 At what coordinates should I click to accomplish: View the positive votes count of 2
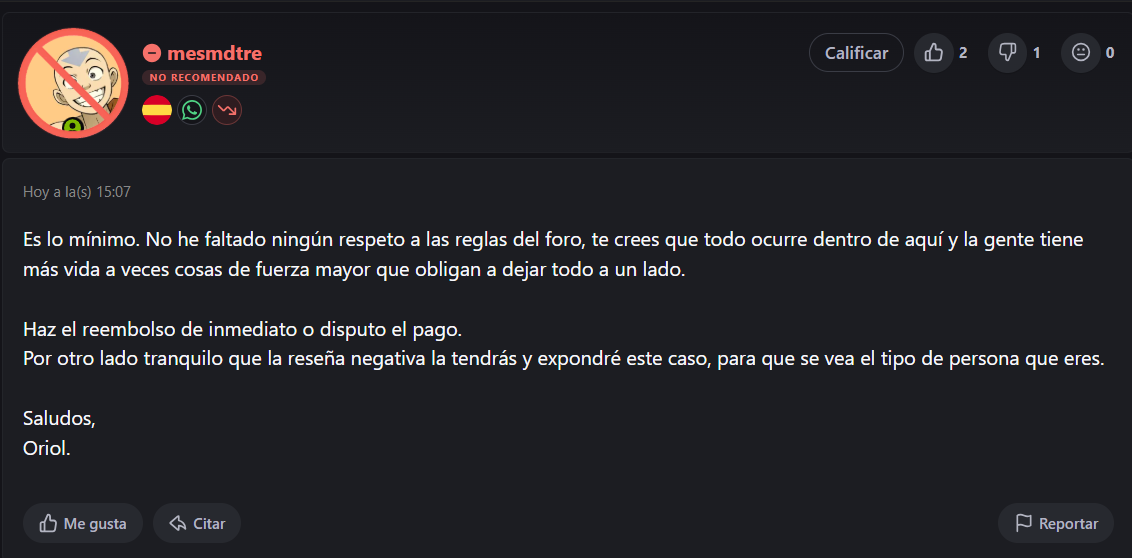click(x=963, y=53)
